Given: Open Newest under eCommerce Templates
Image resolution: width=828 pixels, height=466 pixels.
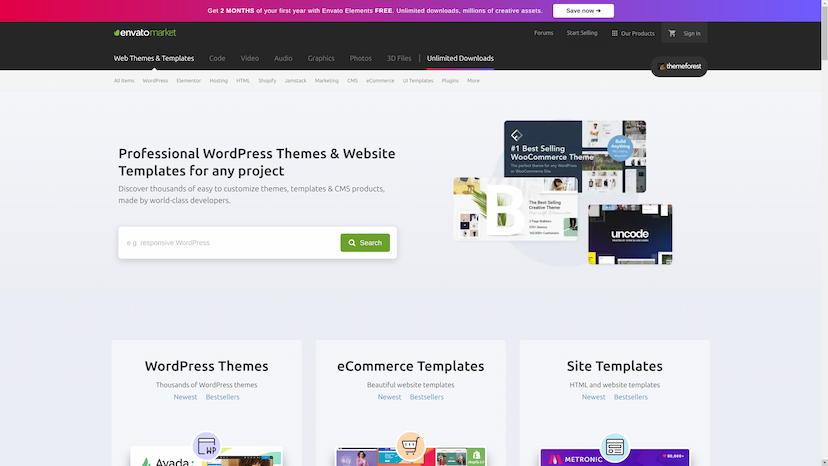Looking at the screenshot, I should (x=389, y=397).
